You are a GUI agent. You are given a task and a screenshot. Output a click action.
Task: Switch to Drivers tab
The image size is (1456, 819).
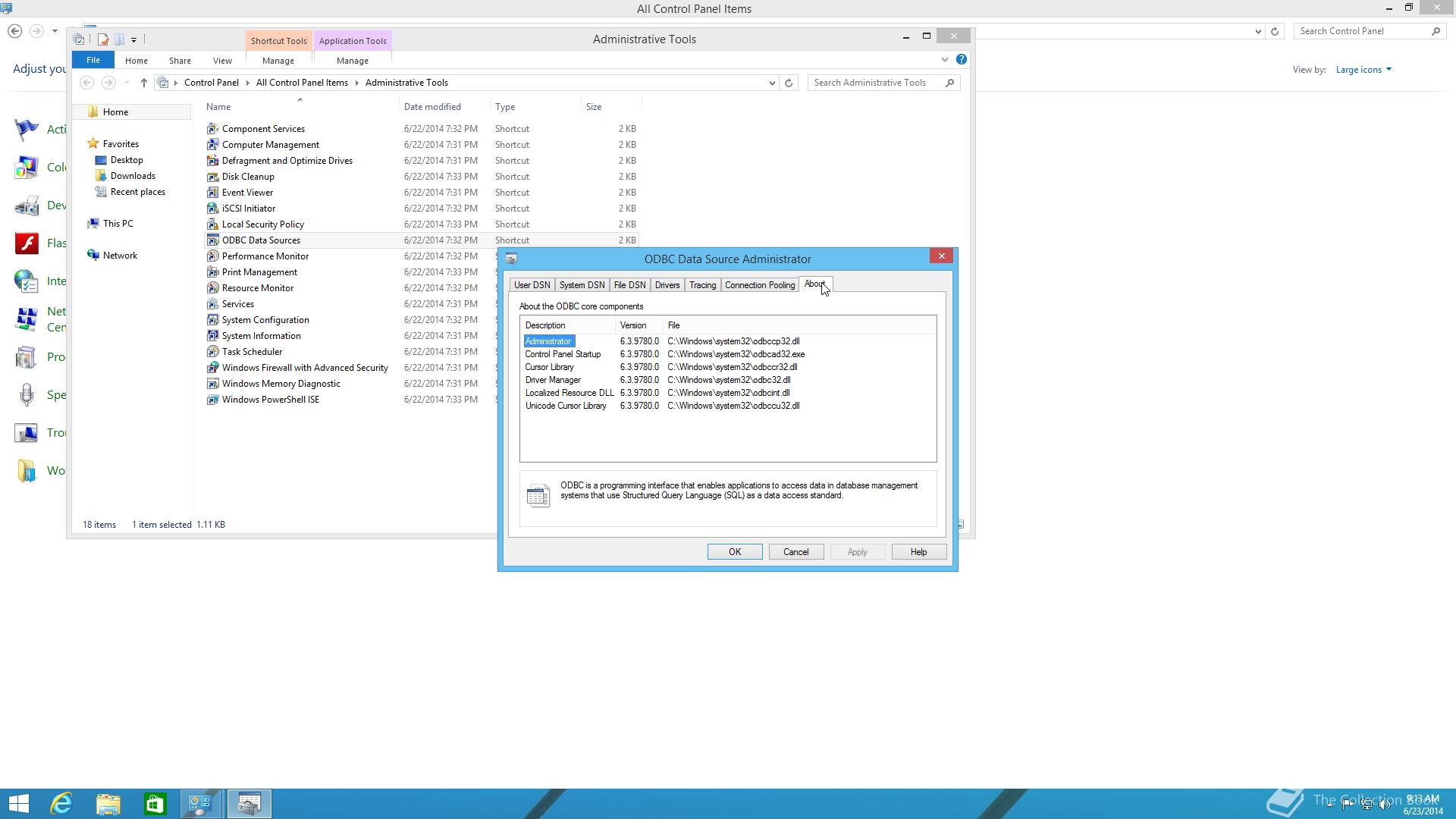pos(667,285)
